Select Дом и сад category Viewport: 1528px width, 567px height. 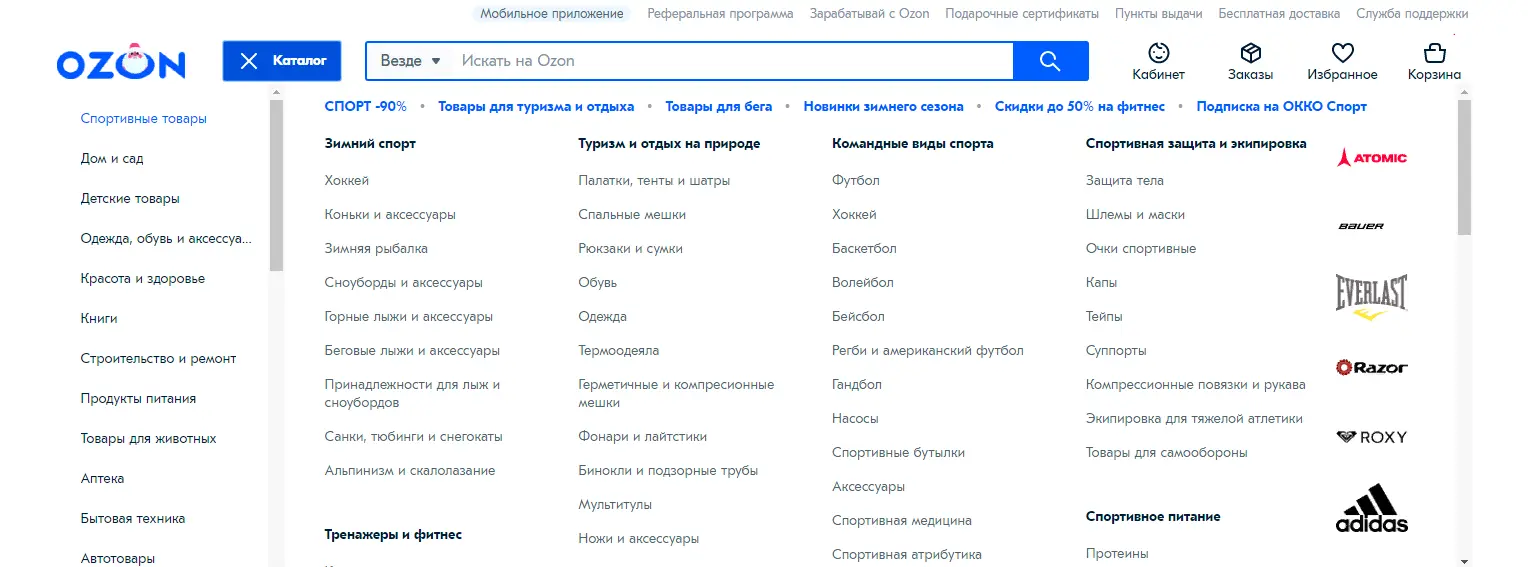tap(112, 159)
